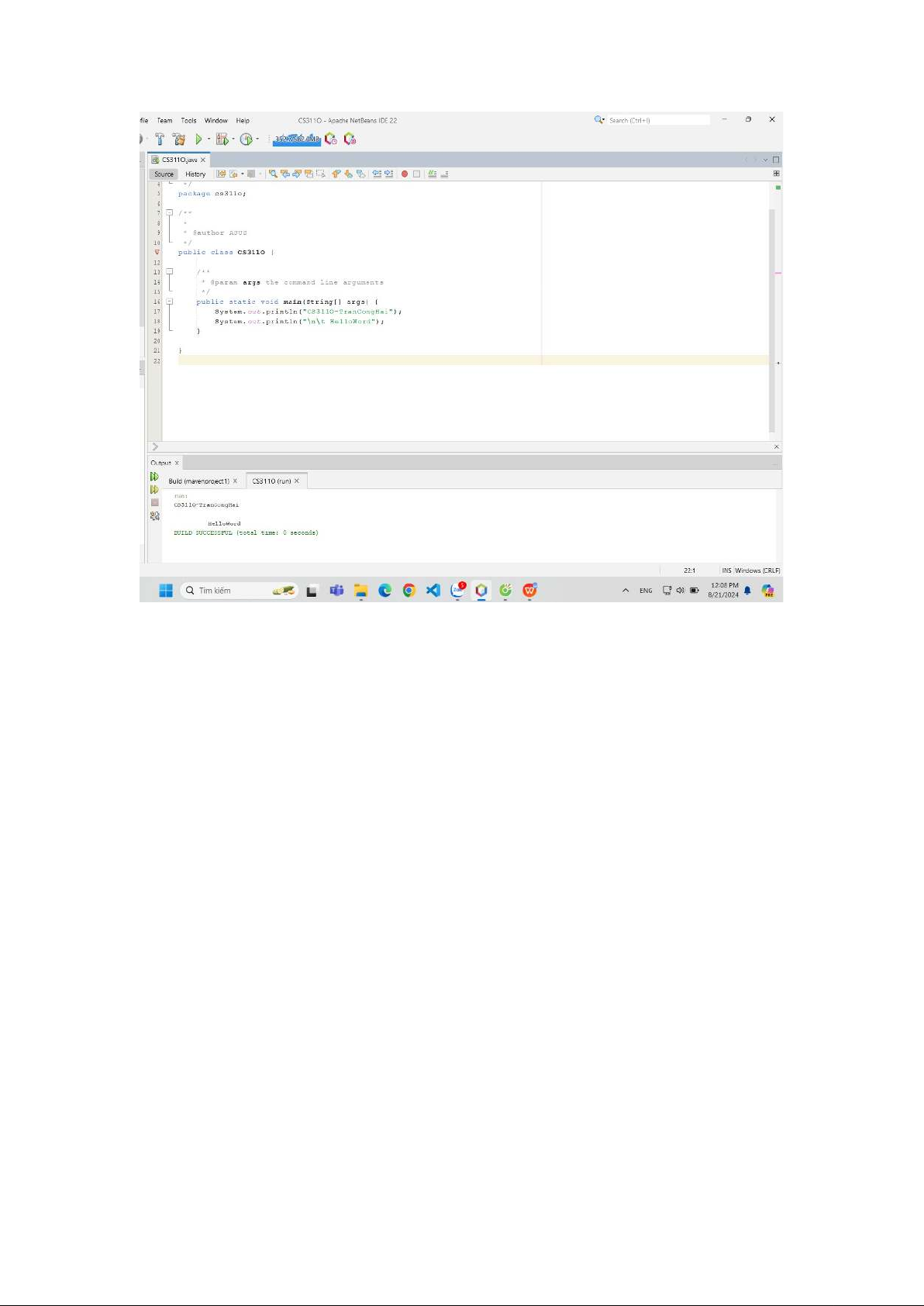The height and width of the screenshot is (1306, 924).
Task: Toggle INS insert mode in status bar
Action: [726, 570]
